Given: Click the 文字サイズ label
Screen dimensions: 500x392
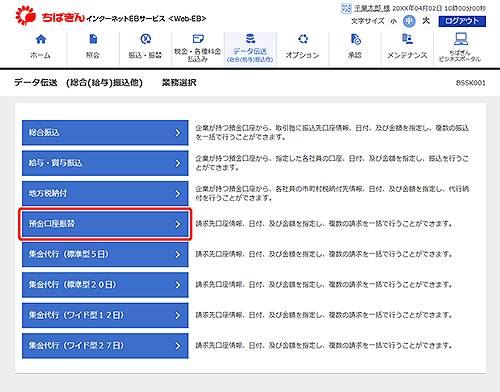Looking at the screenshot, I should [368, 21].
